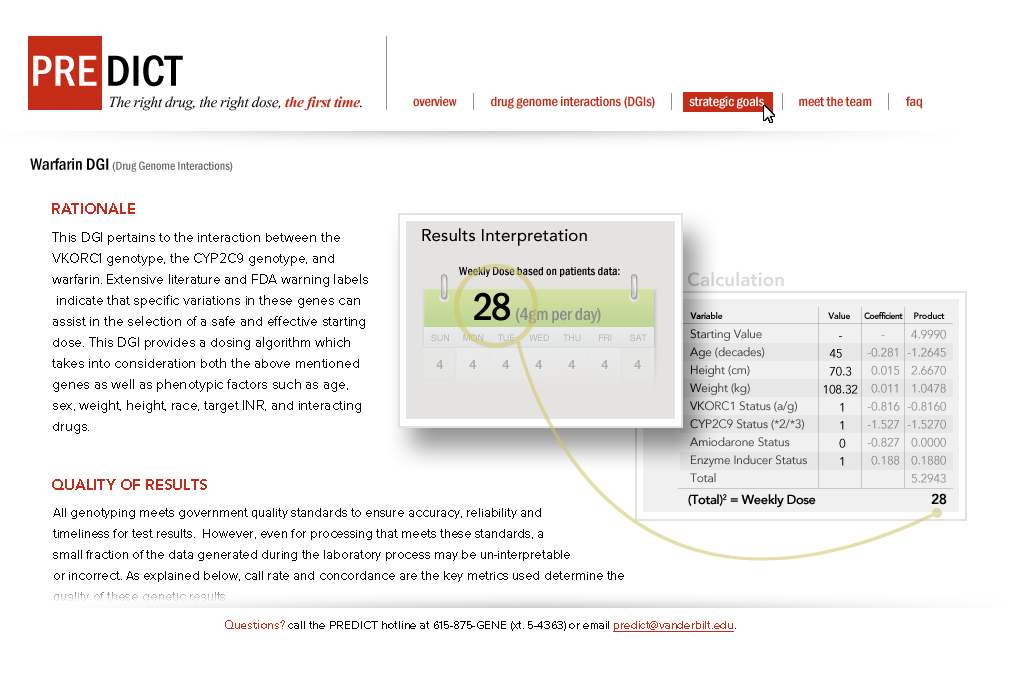Click the QUALITY OF RESULTS heading

click(129, 485)
